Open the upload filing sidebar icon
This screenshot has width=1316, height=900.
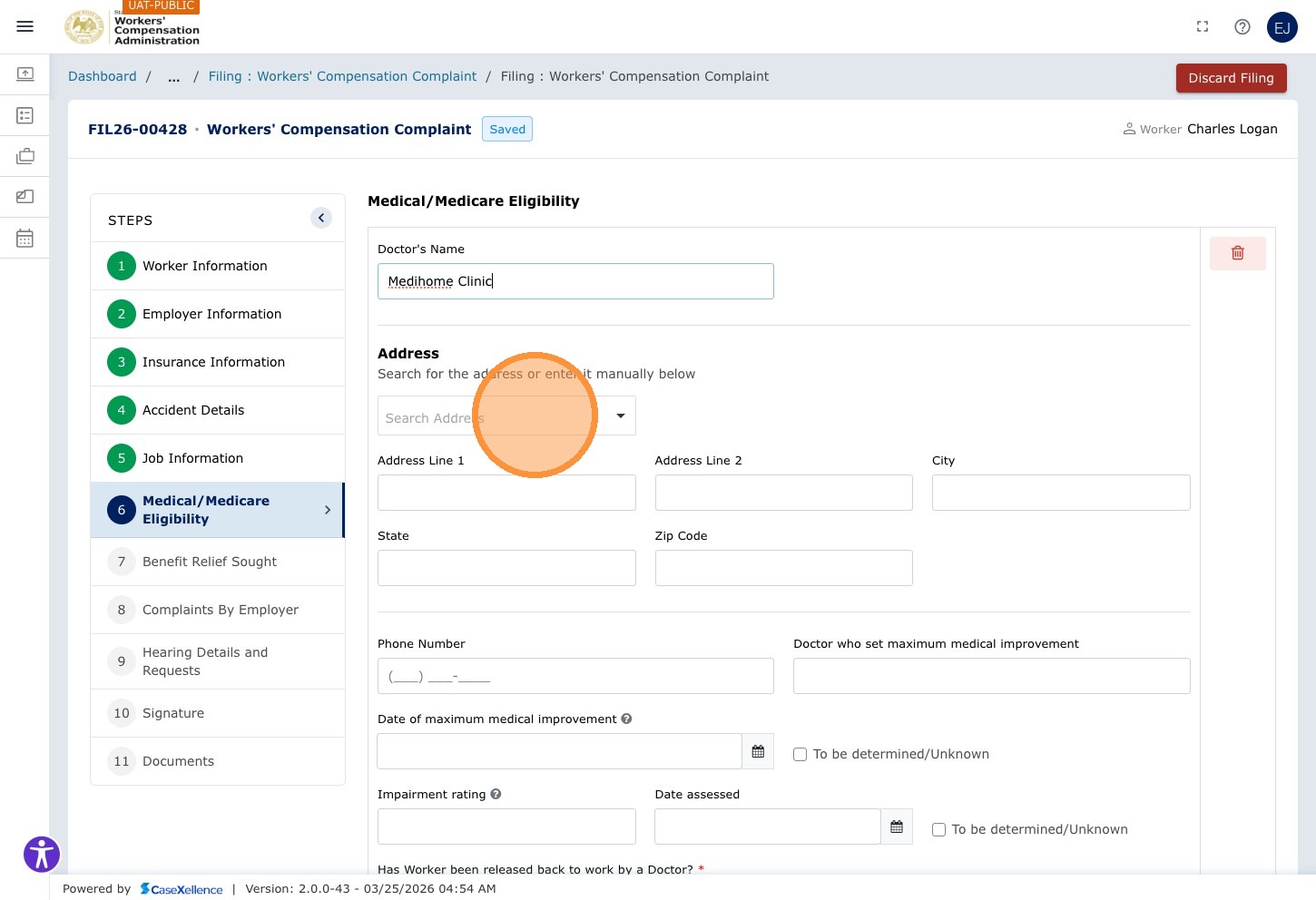[25, 73]
